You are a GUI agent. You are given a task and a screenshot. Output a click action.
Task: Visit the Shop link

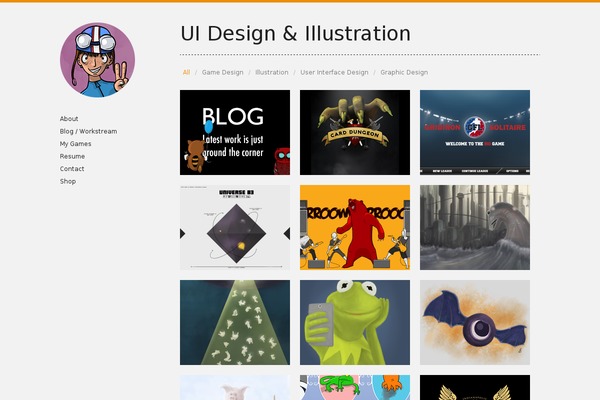tap(68, 181)
